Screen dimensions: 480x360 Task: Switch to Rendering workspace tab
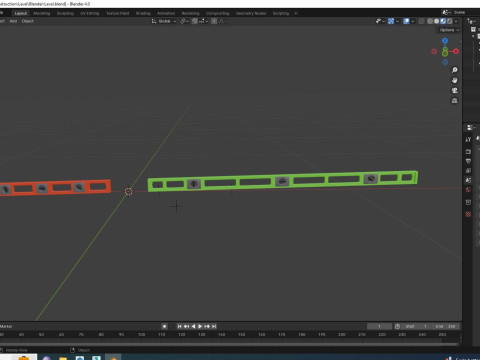click(190, 13)
